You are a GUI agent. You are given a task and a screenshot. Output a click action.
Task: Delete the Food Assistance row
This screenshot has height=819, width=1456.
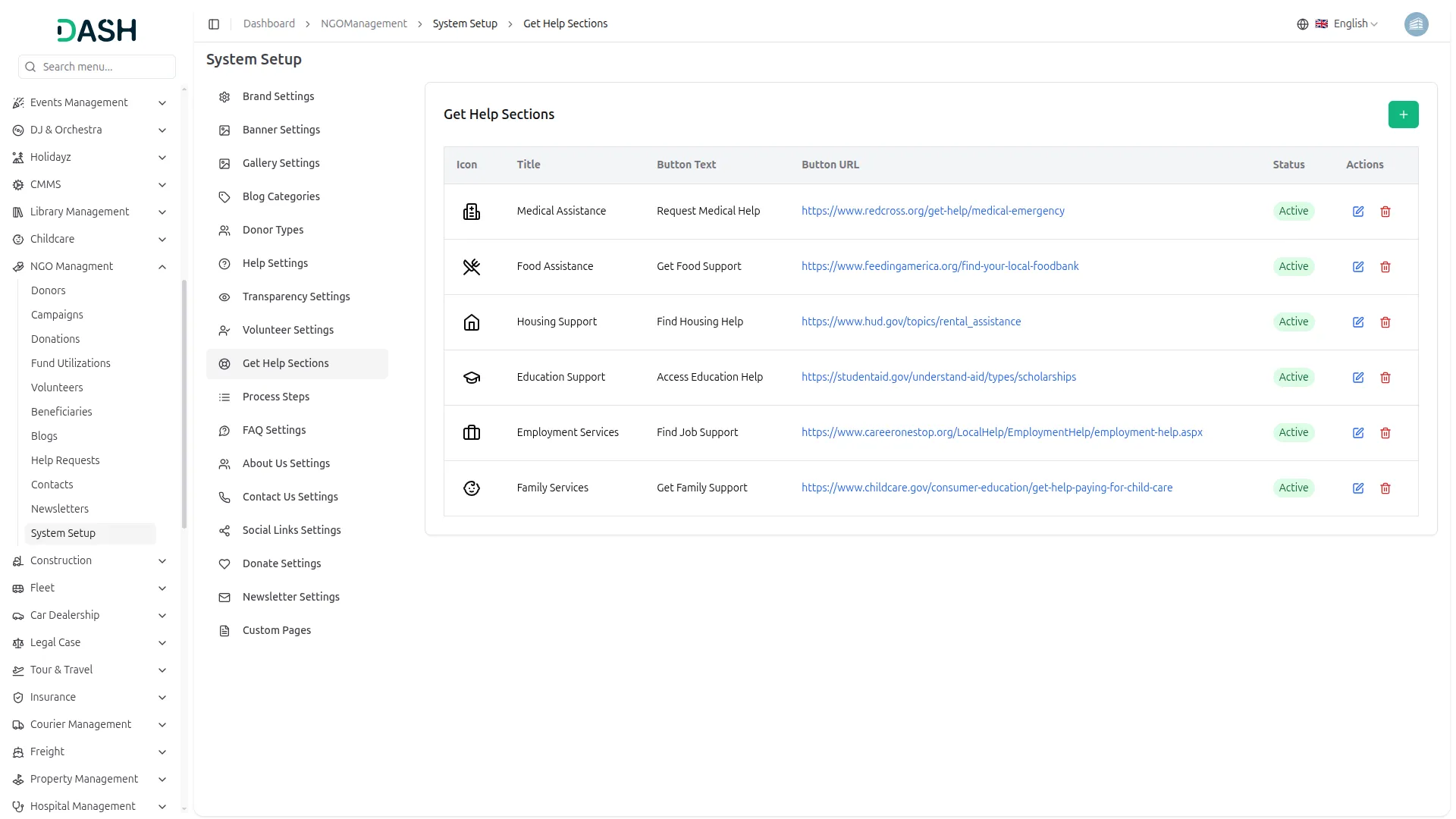pos(1385,267)
